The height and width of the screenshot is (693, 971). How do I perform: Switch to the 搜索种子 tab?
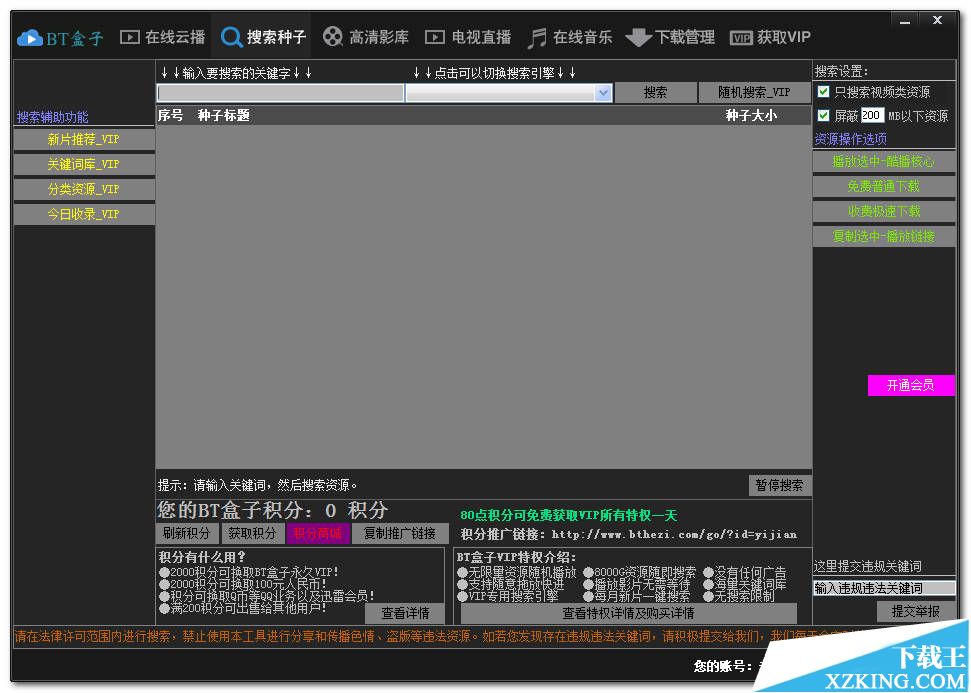tap(263, 37)
